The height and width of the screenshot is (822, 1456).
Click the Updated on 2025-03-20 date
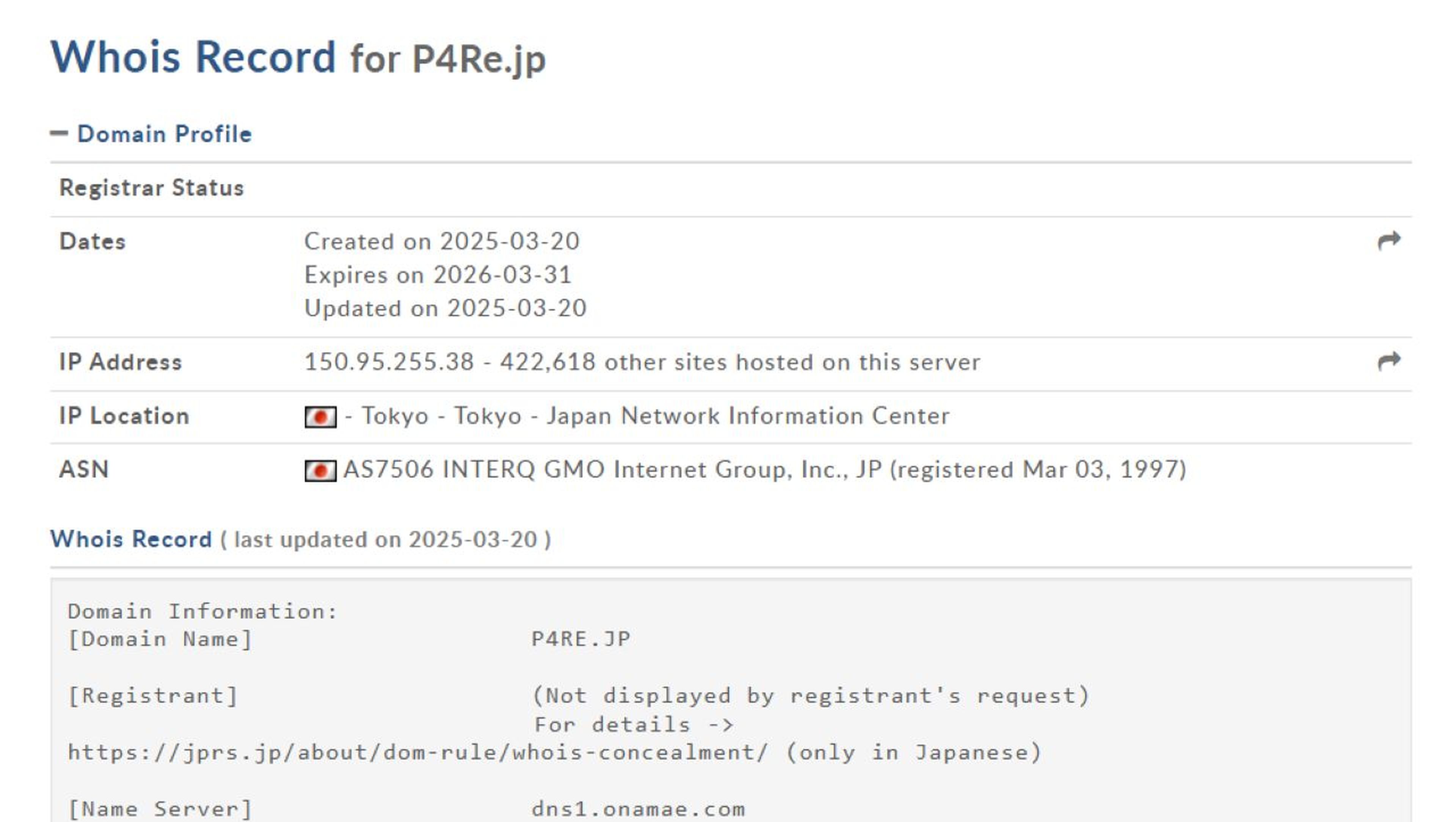pos(445,308)
